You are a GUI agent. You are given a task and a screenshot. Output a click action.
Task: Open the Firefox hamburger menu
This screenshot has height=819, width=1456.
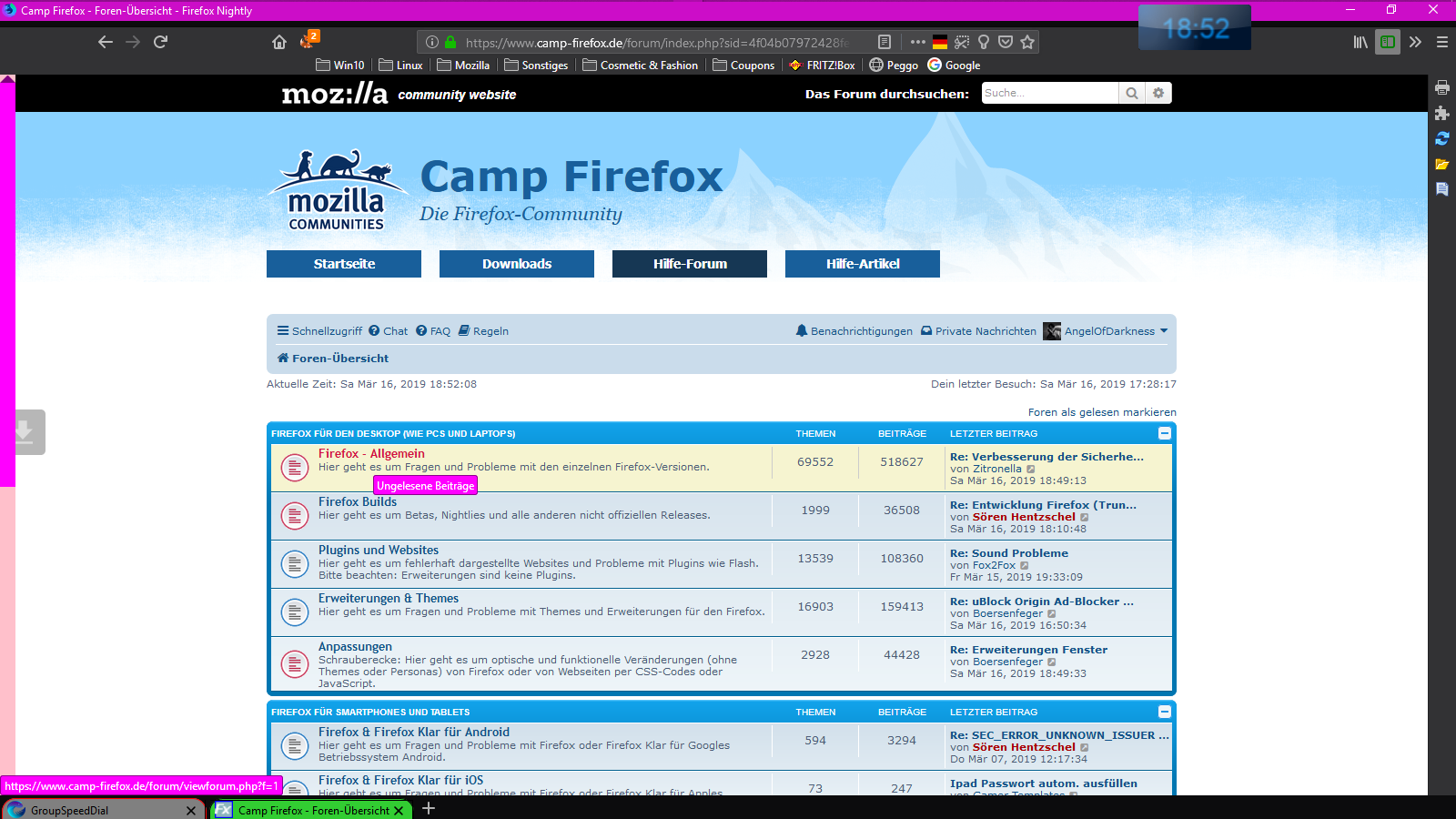coord(1442,42)
